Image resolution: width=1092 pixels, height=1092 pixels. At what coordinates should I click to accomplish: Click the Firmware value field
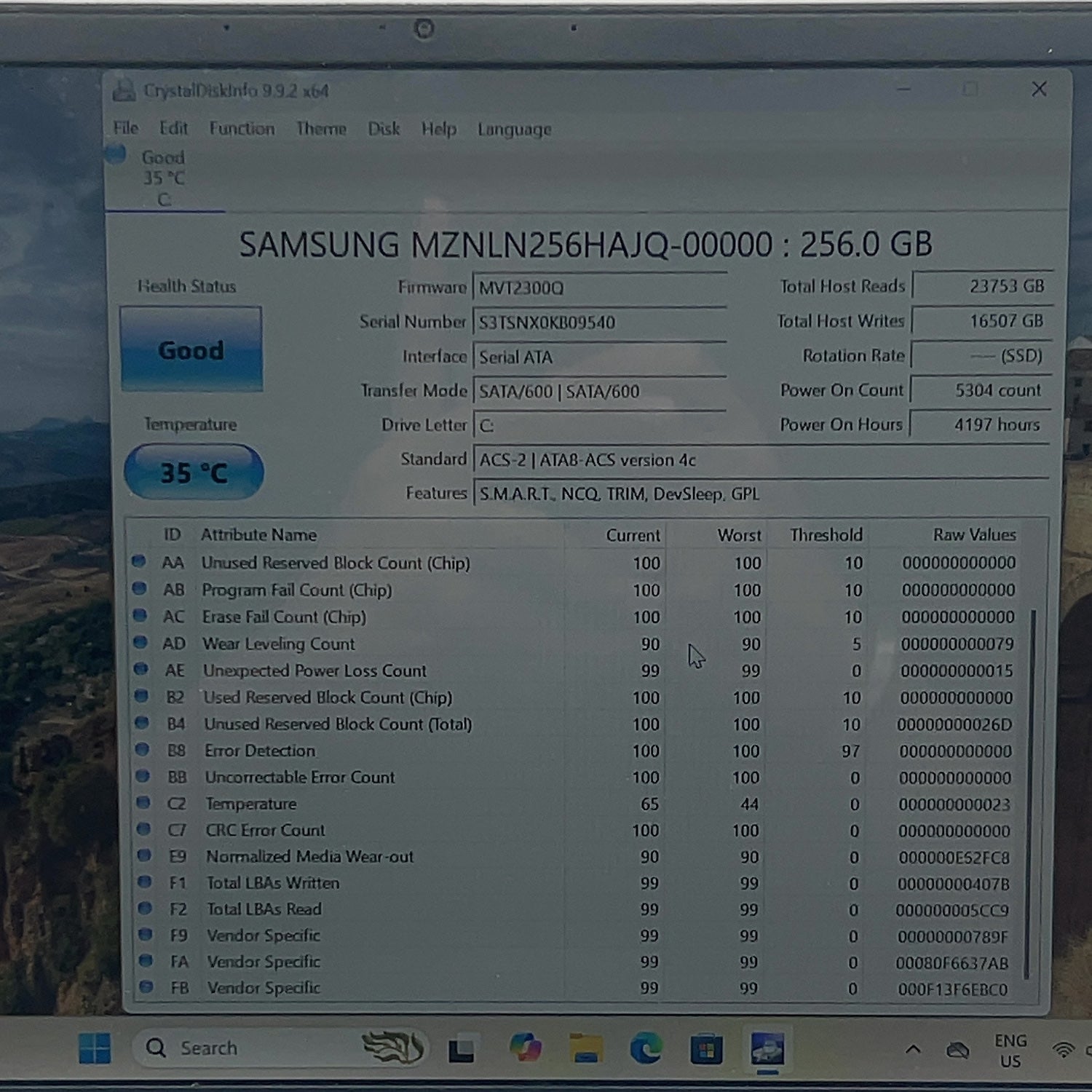tap(600, 288)
